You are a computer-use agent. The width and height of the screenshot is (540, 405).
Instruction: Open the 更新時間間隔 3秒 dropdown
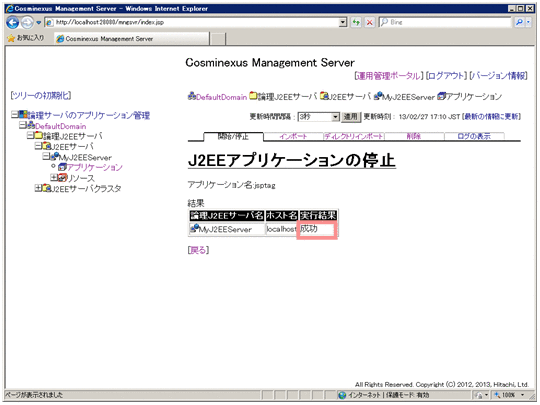pyautogui.click(x=319, y=117)
